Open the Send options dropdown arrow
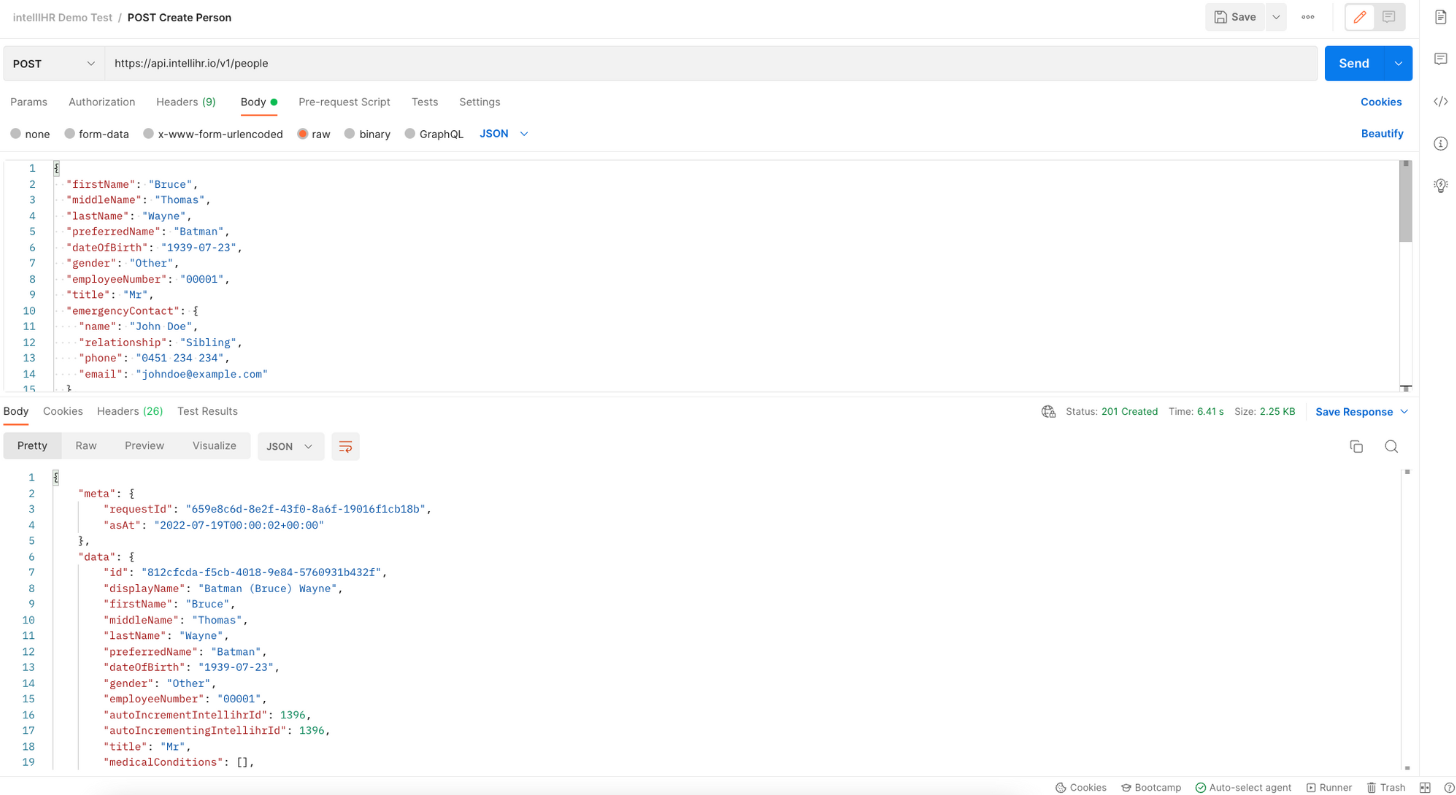Image resolution: width=1456 pixels, height=795 pixels. [1399, 63]
